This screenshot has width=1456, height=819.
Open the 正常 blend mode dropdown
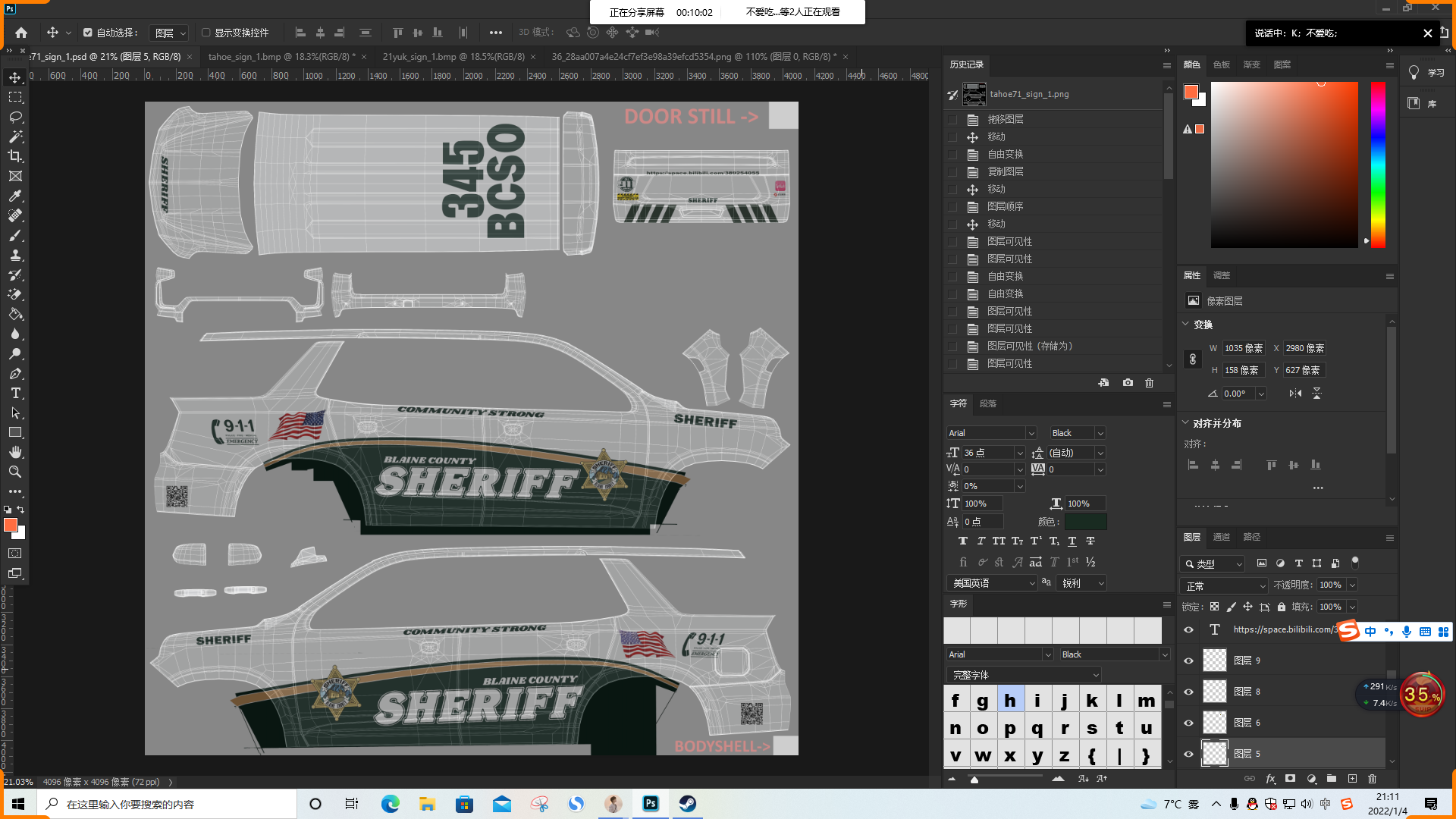click(x=1225, y=586)
